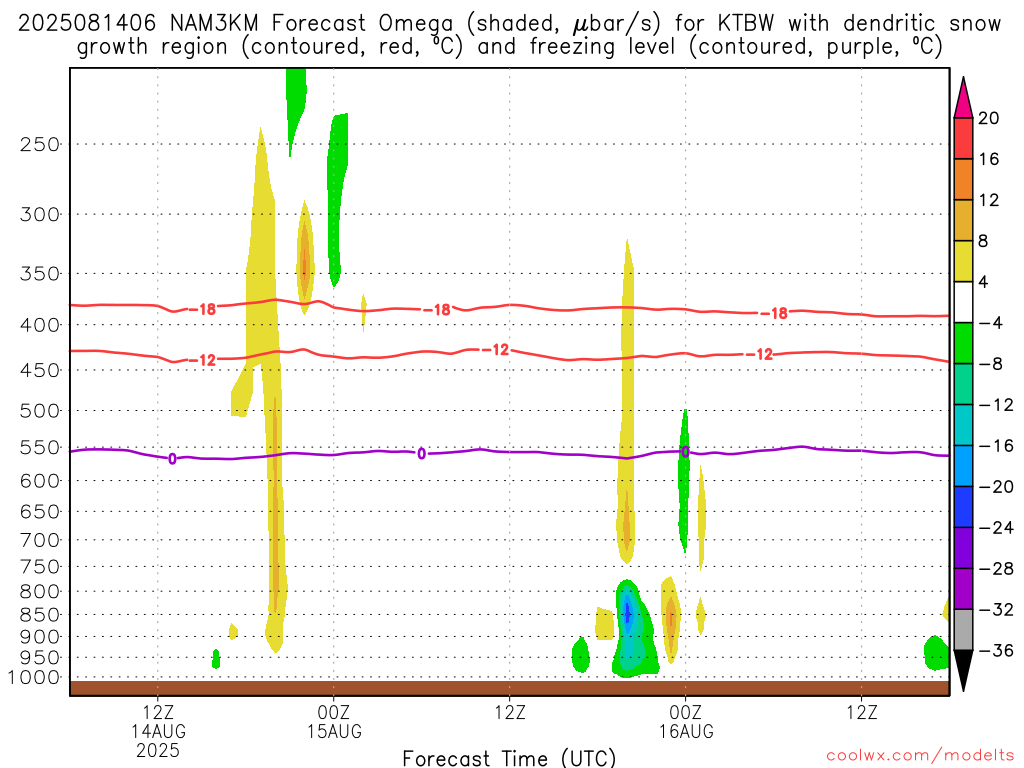
Task: Open the coolwx.com/modelts link
Action: point(920,755)
